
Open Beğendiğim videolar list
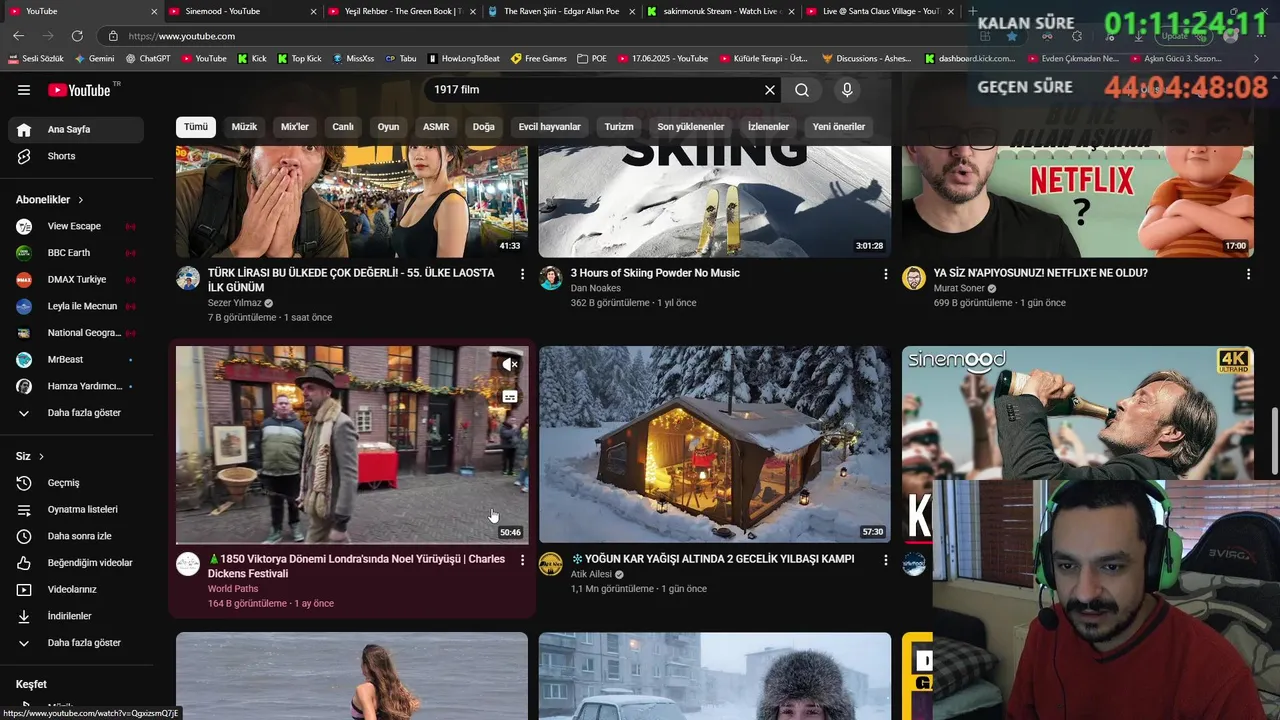(76, 563)
